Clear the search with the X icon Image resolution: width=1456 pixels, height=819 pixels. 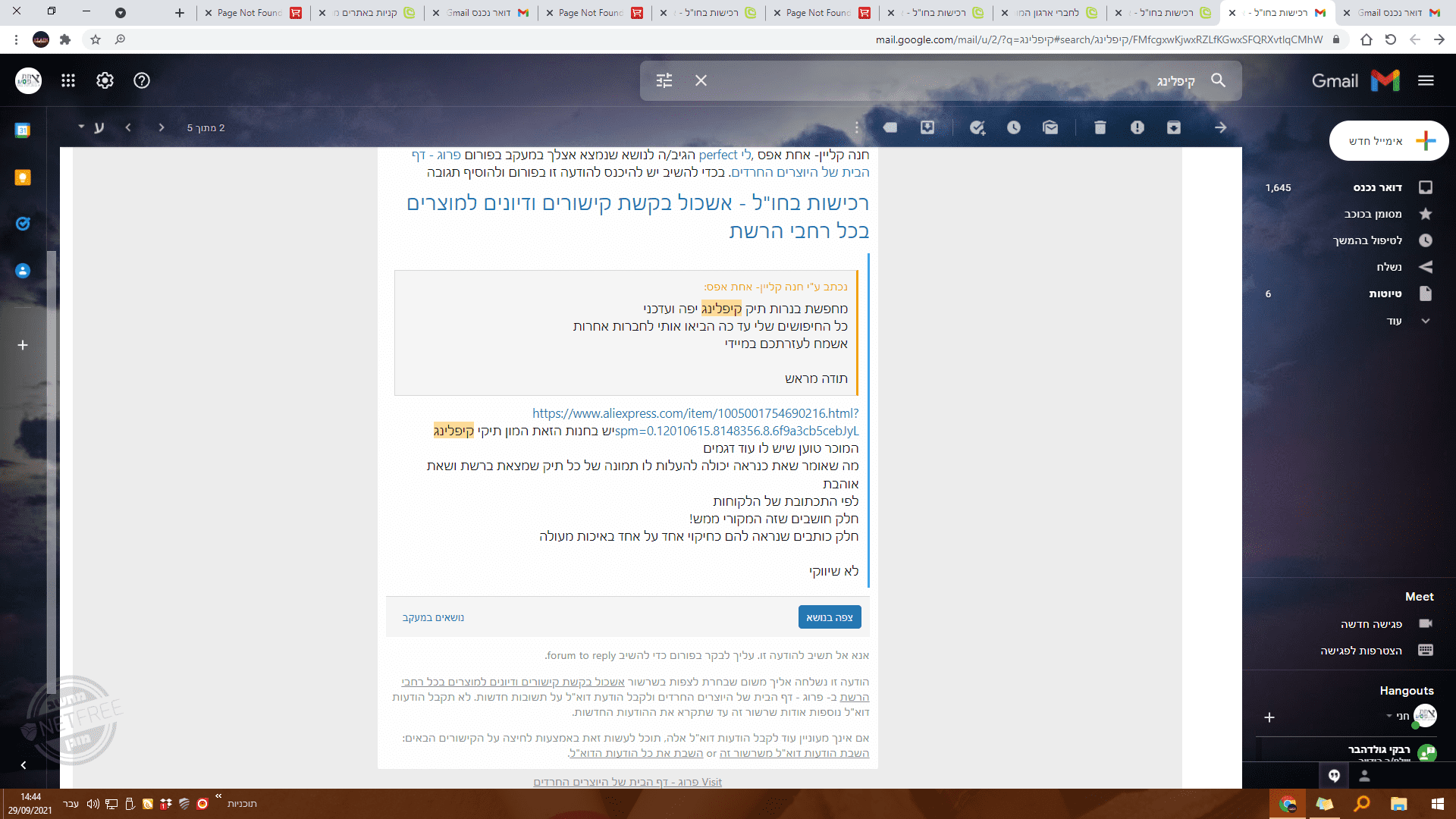(701, 80)
